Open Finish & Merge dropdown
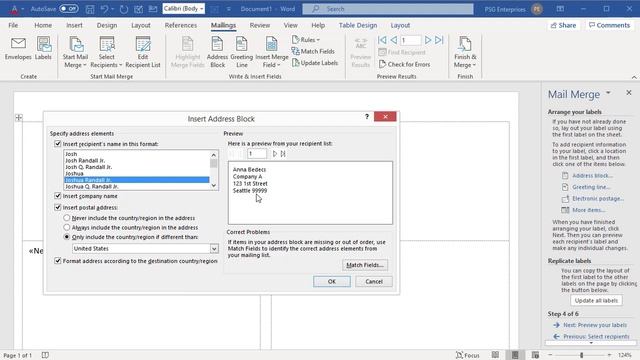Image resolution: width=640 pixels, height=360 pixels. point(465,52)
